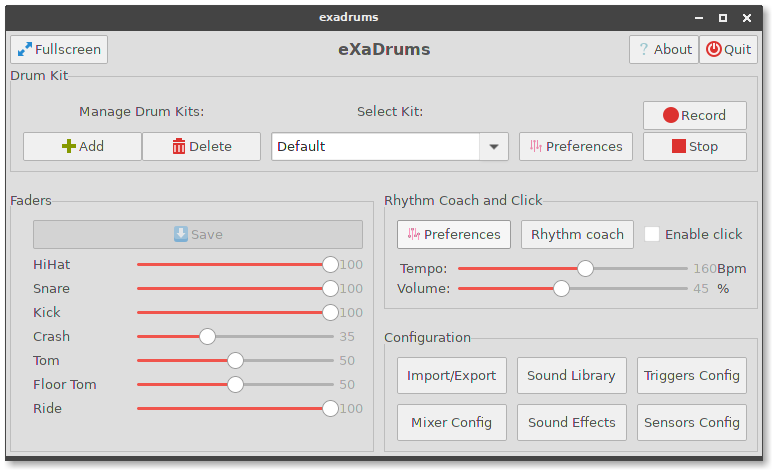Image resolution: width=772 pixels, height=470 pixels.
Task: Maximize the exadrums window
Action: click(723, 18)
